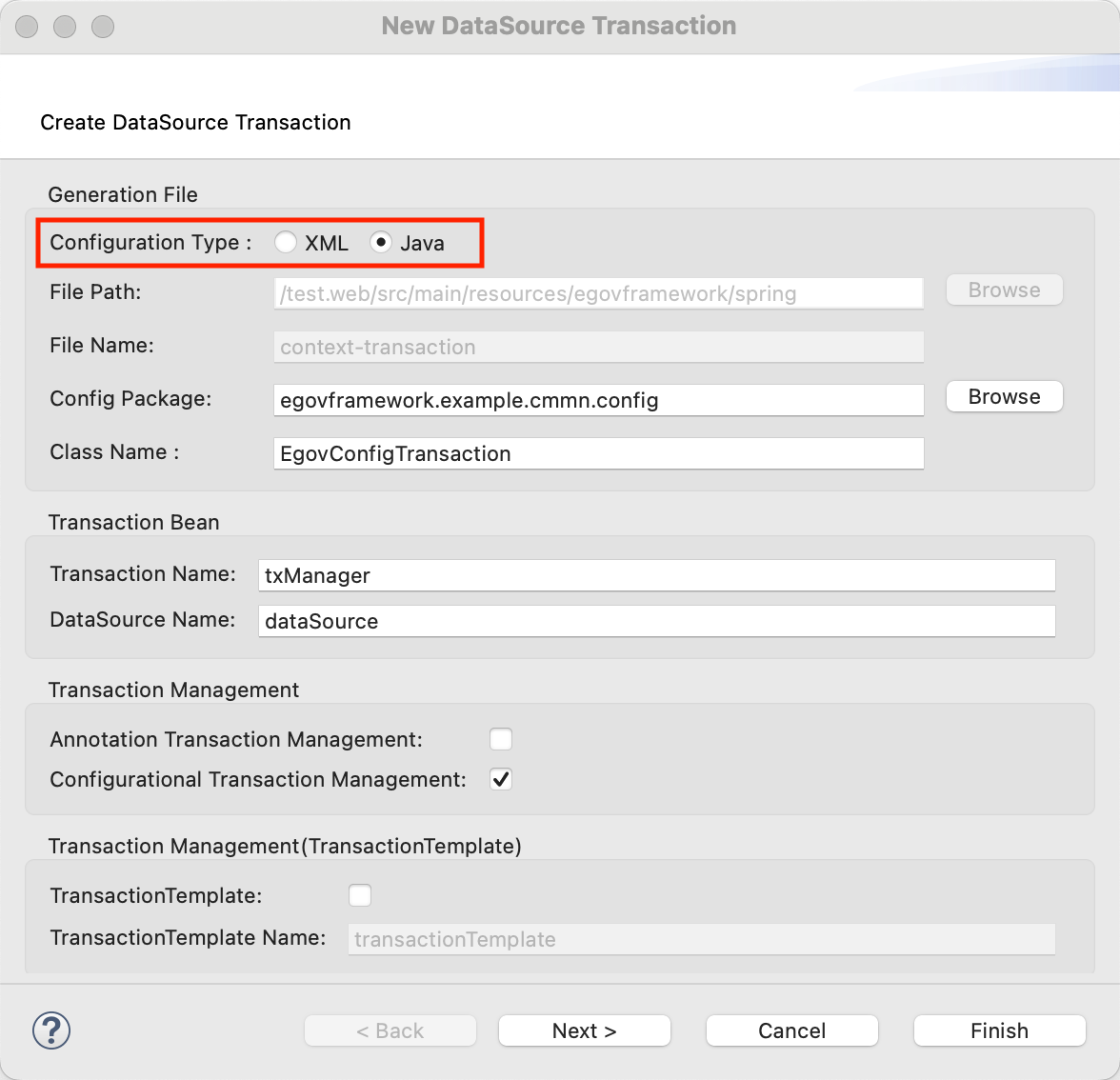Enable the TransactionTemplate checkbox
1120x1080 pixels.
[360, 895]
